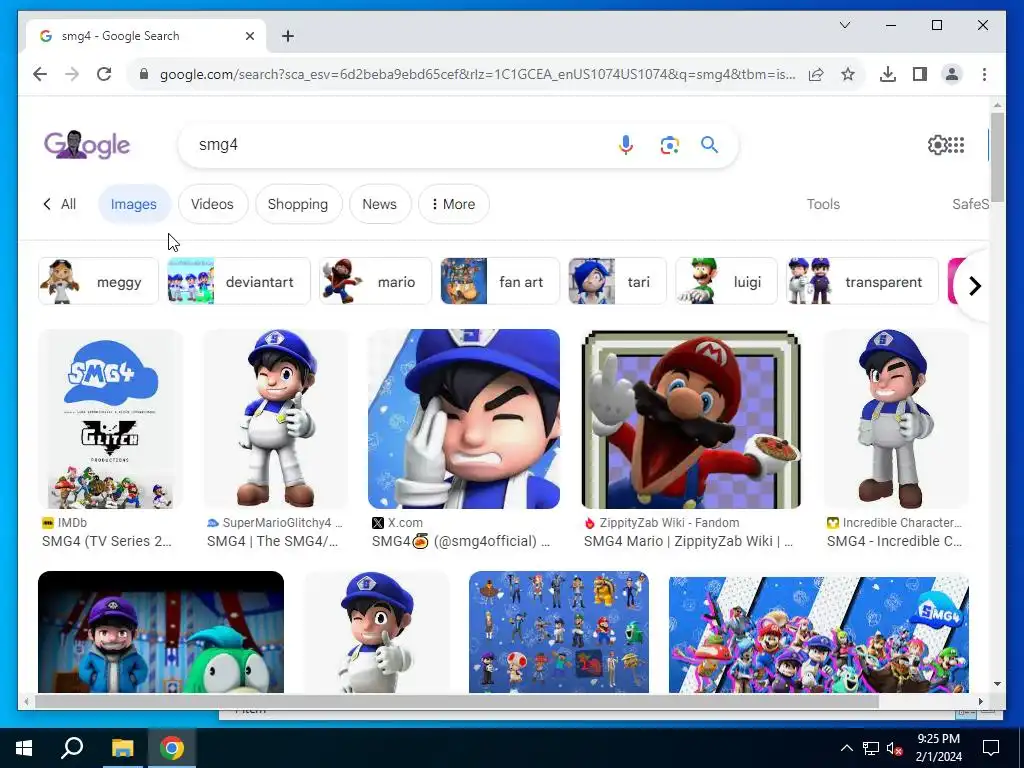Filter results by fan art chip
This screenshot has width=1024, height=768.
500,281
